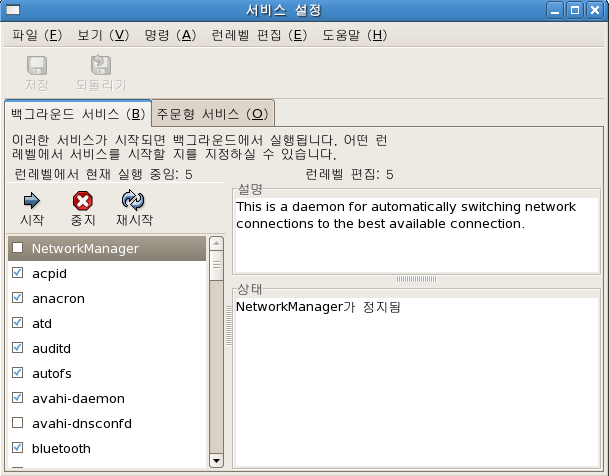Screen dimensions: 609x476
Task: Select the avahi-daemon service name
Action: tap(78, 399)
